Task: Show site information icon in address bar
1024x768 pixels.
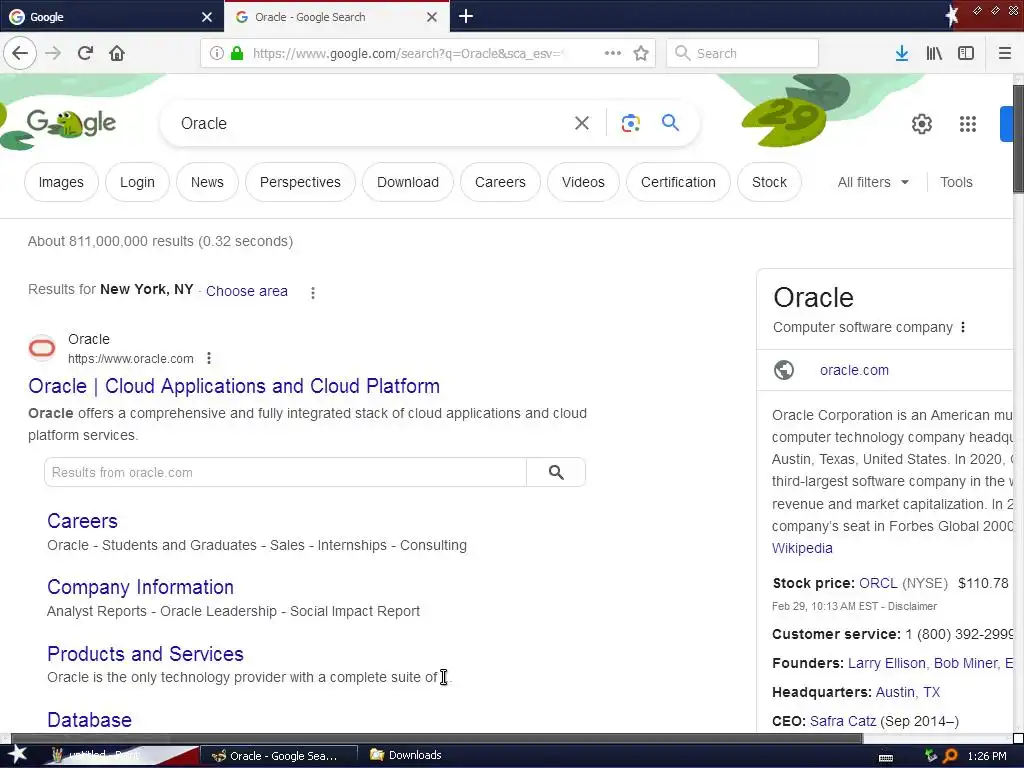Action: click(217, 53)
